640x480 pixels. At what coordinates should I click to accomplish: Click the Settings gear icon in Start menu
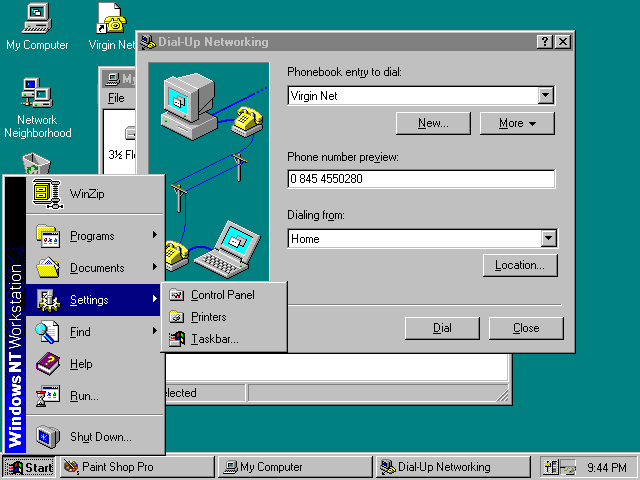coord(48,300)
